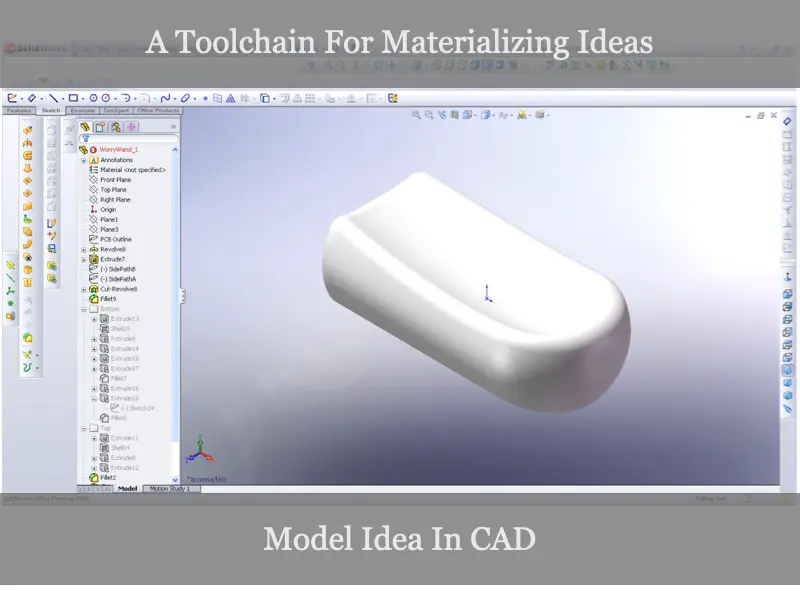Click the feature tree scroll down arrow
The height and width of the screenshot is (600, 800).
tap(175, 480)
